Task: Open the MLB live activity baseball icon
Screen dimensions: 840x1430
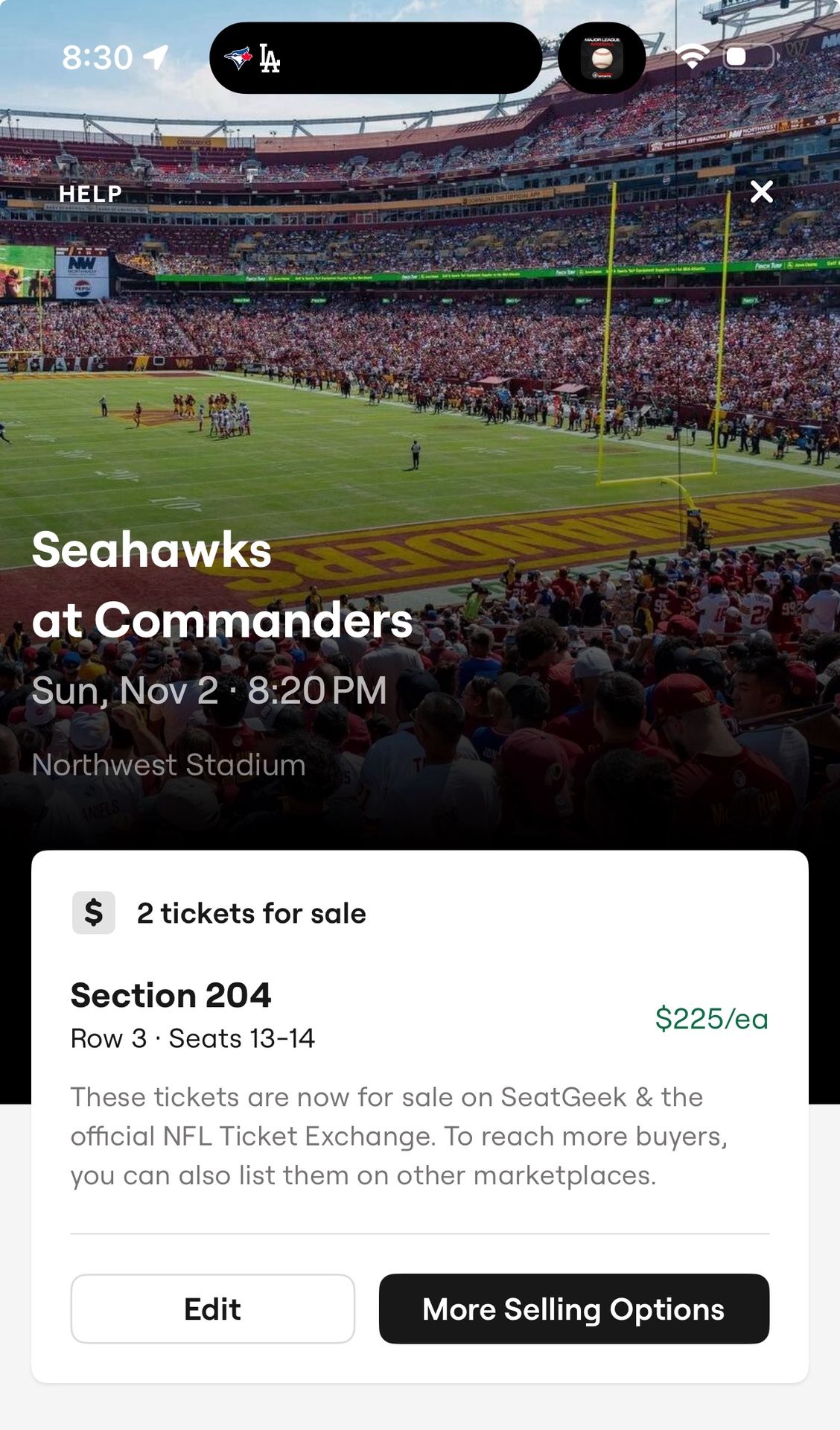Action: pyautogui.click(x=605, y=57)
